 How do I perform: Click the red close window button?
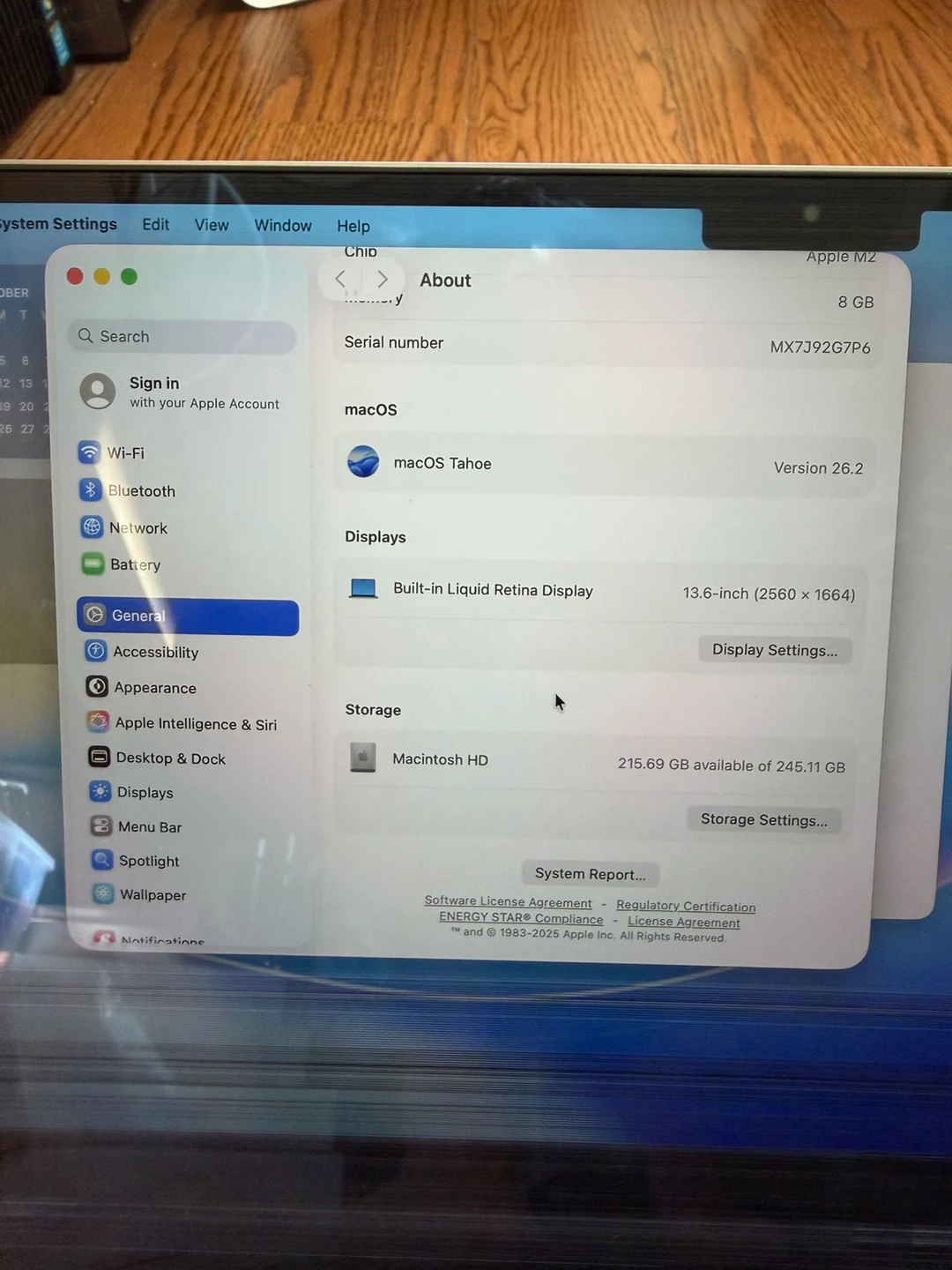tap(75, 277)
